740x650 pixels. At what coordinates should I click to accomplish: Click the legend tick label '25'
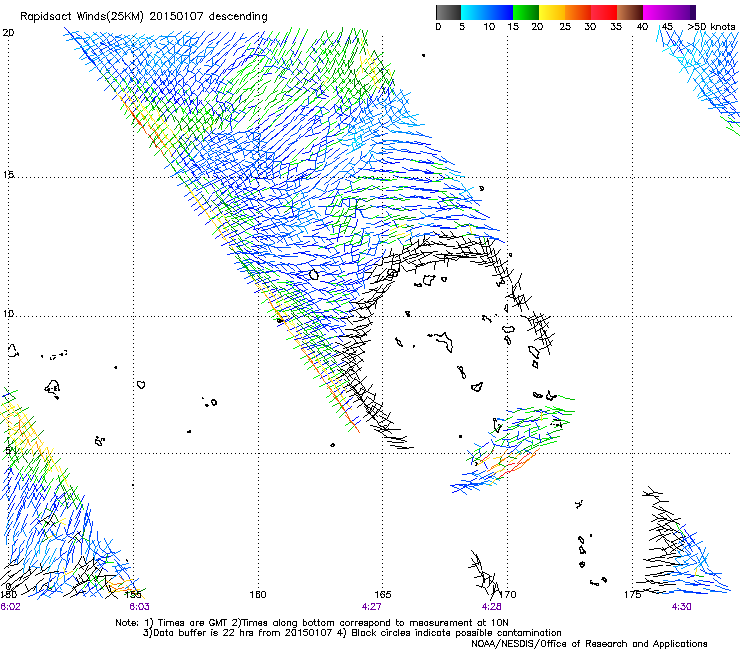[565, 27]
